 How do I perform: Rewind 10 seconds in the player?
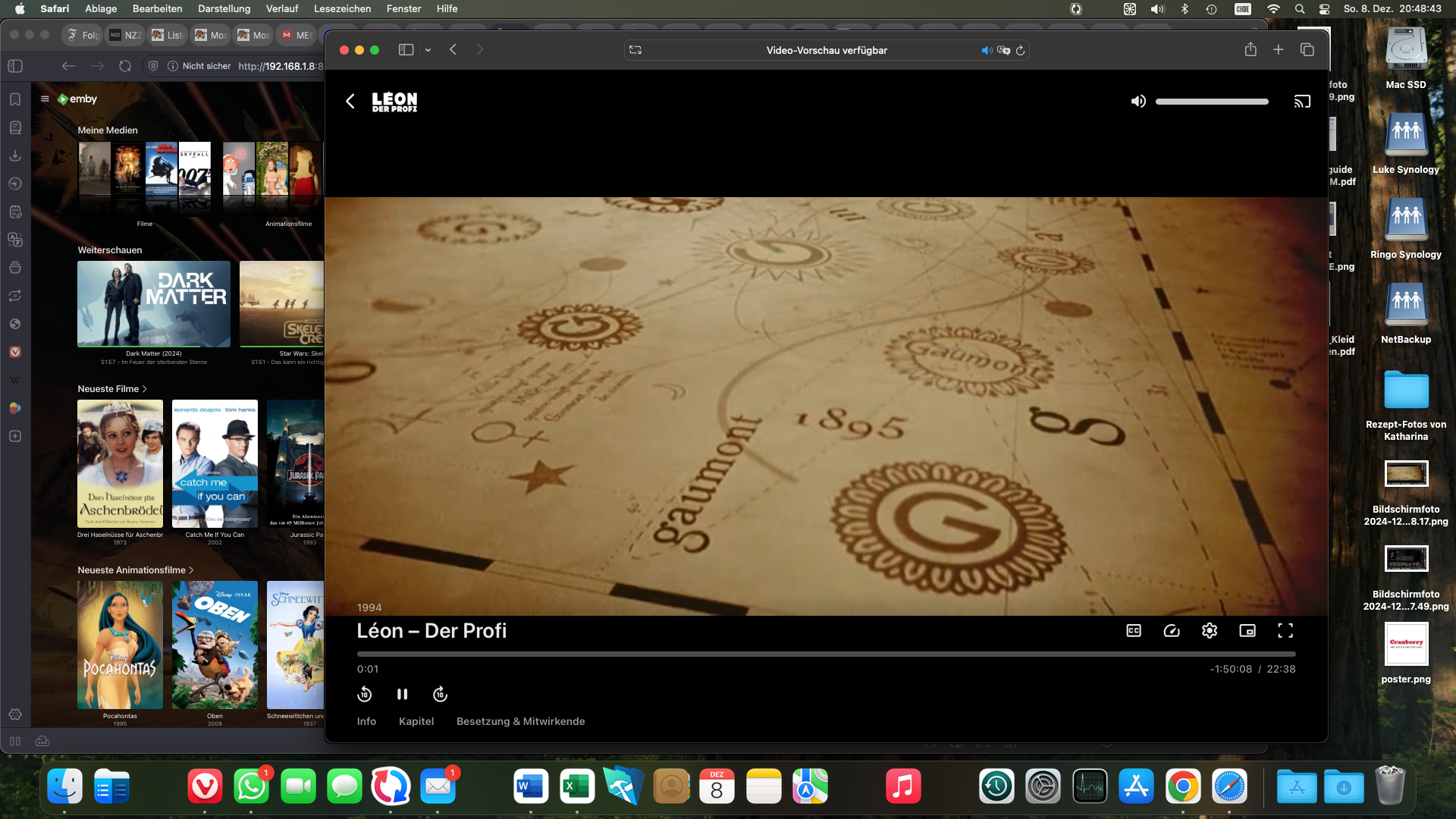click(x=365, y=695)
